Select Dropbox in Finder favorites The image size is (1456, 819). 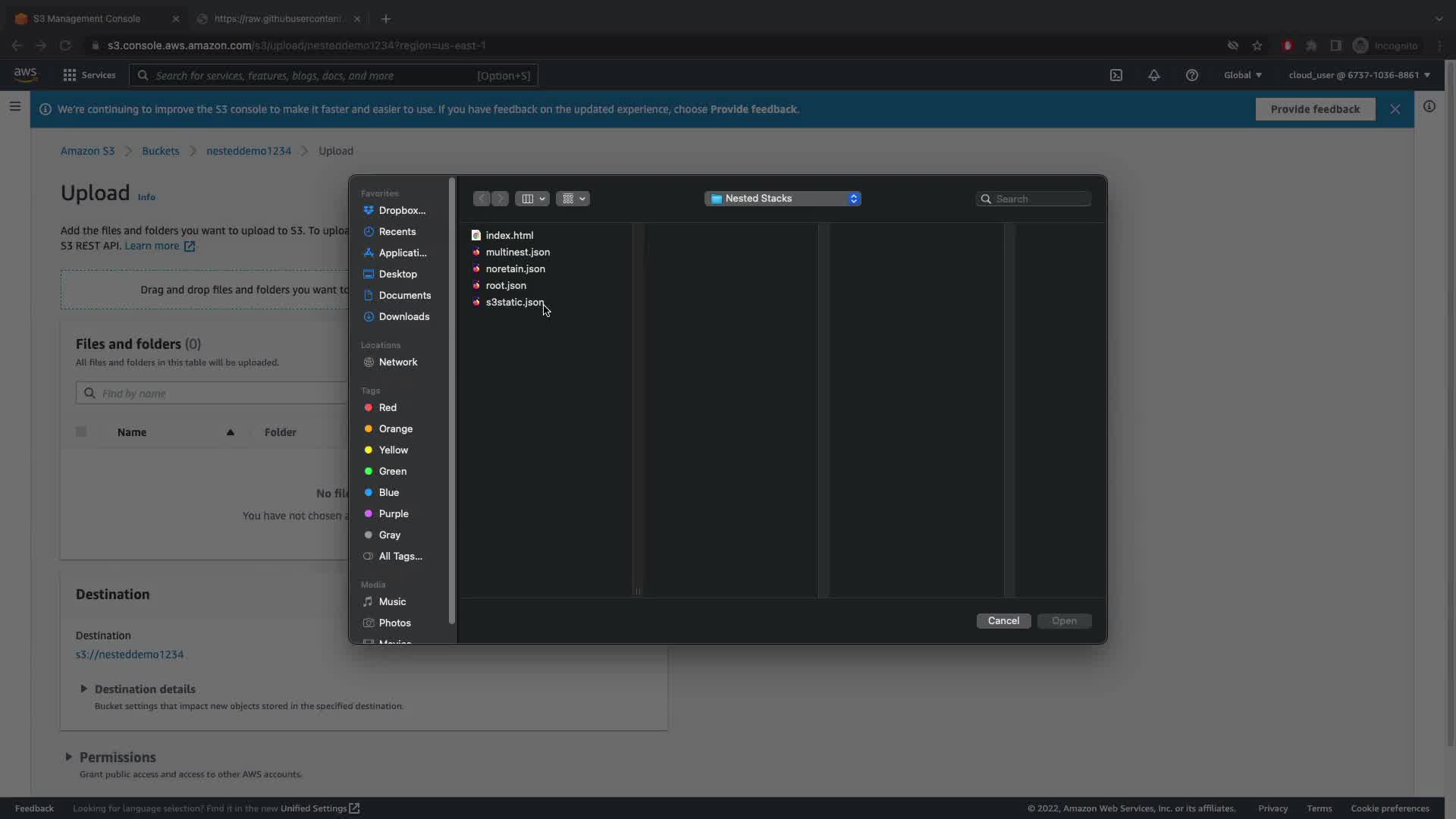coord(401,210)
